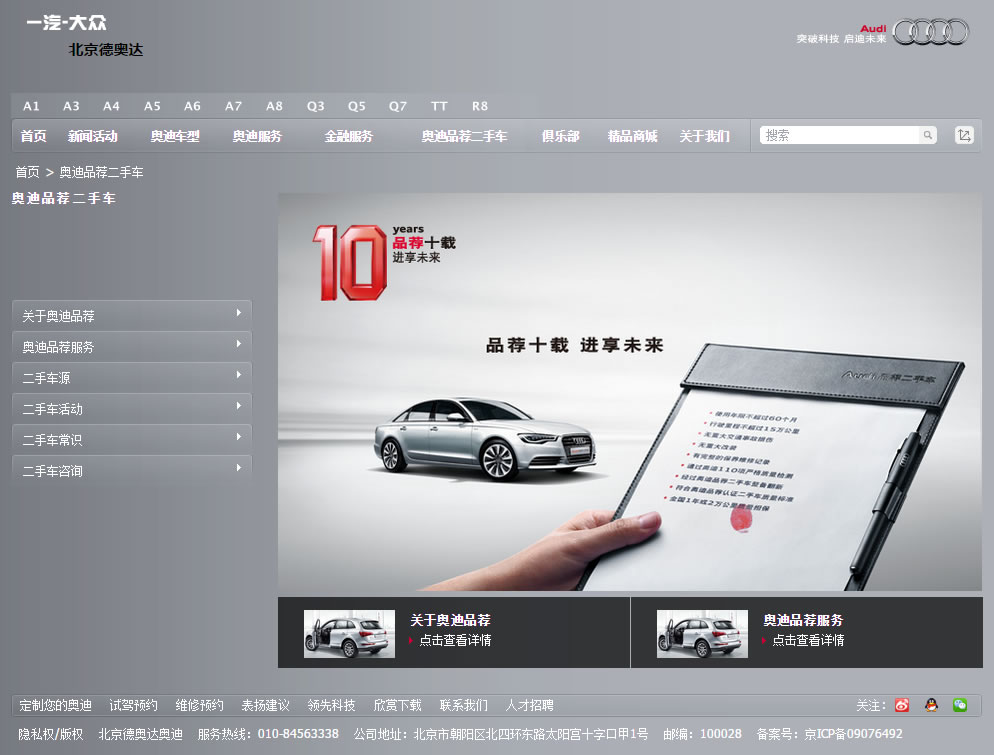Expand the 二手车常识 sidebar arrow
This screenshot has height=755, width=994.
click(238, 437)
